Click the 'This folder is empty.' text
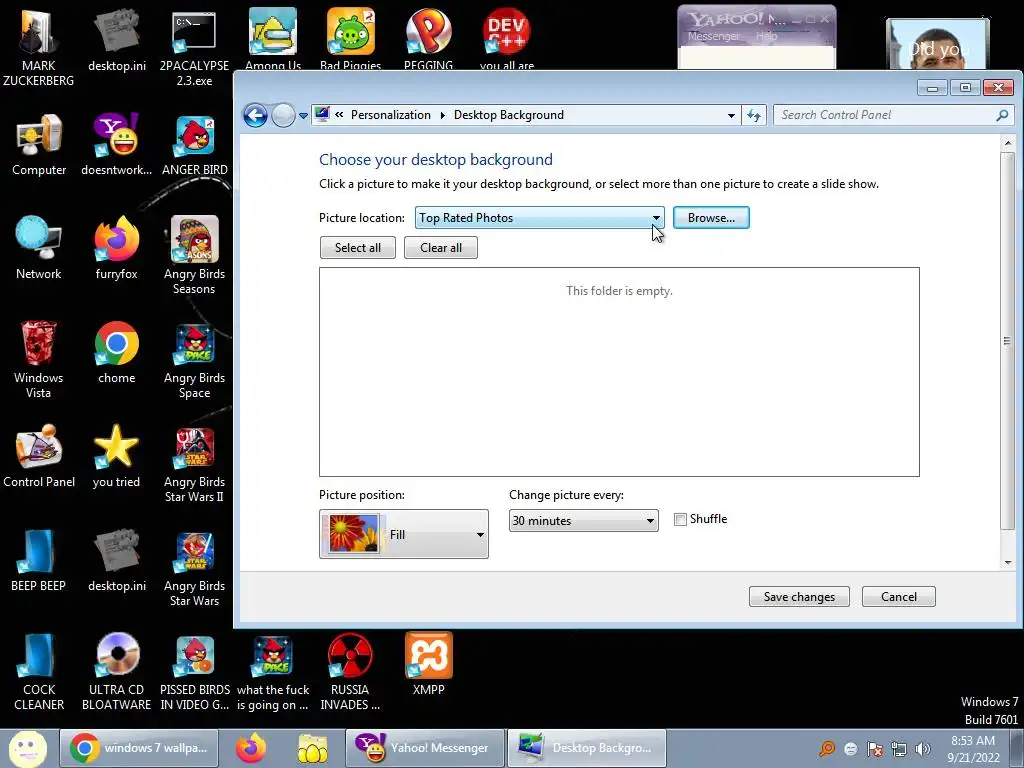Screen dimensions: 1024x768 click(x=619, y=291)
